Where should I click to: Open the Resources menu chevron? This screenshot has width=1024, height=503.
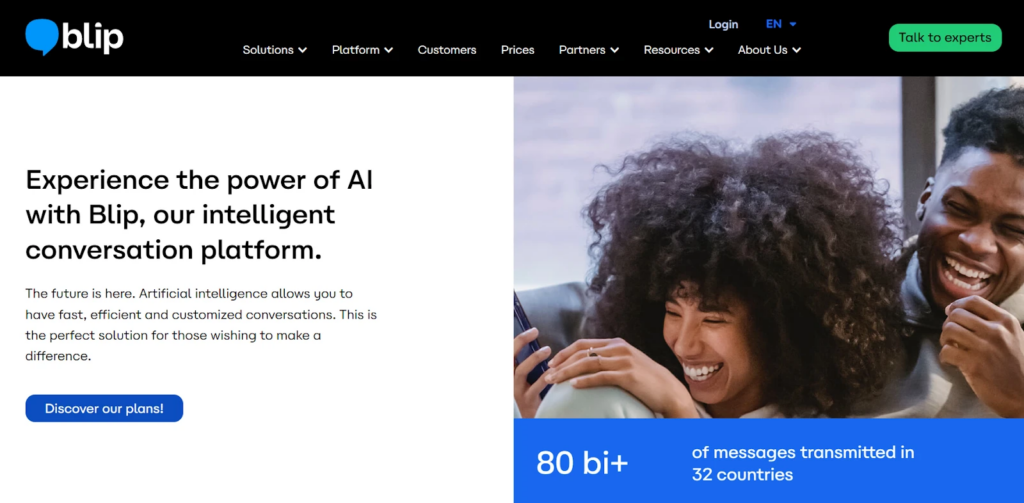709,50
